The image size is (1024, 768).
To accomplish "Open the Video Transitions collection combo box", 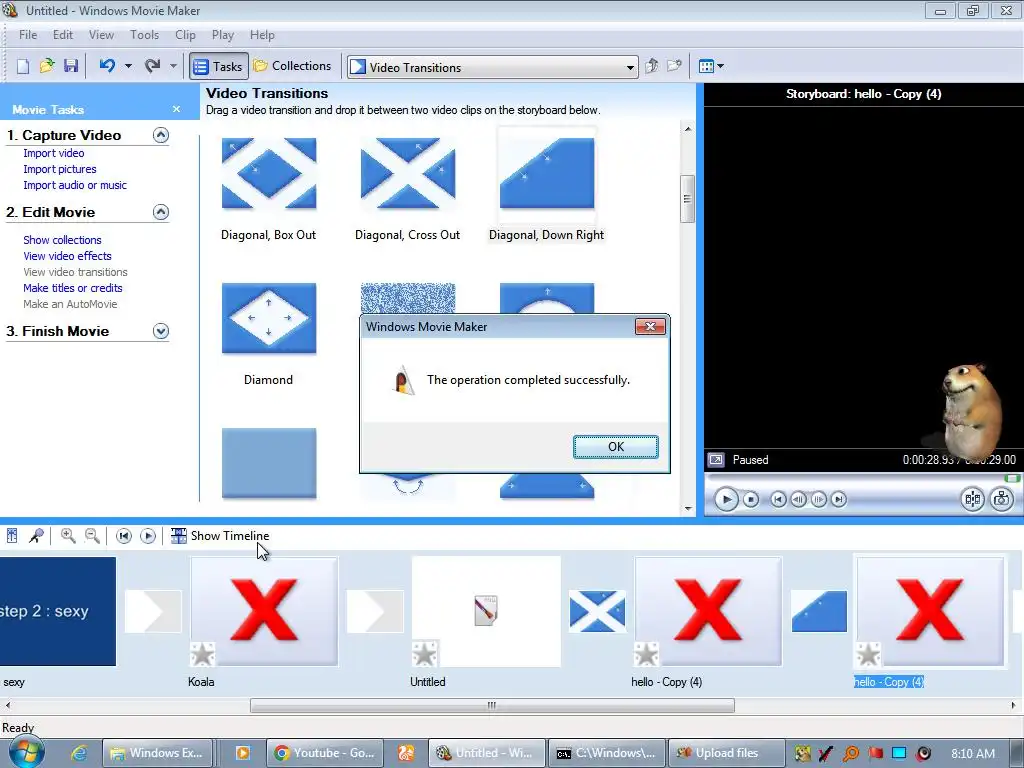I will click(492, 67).
